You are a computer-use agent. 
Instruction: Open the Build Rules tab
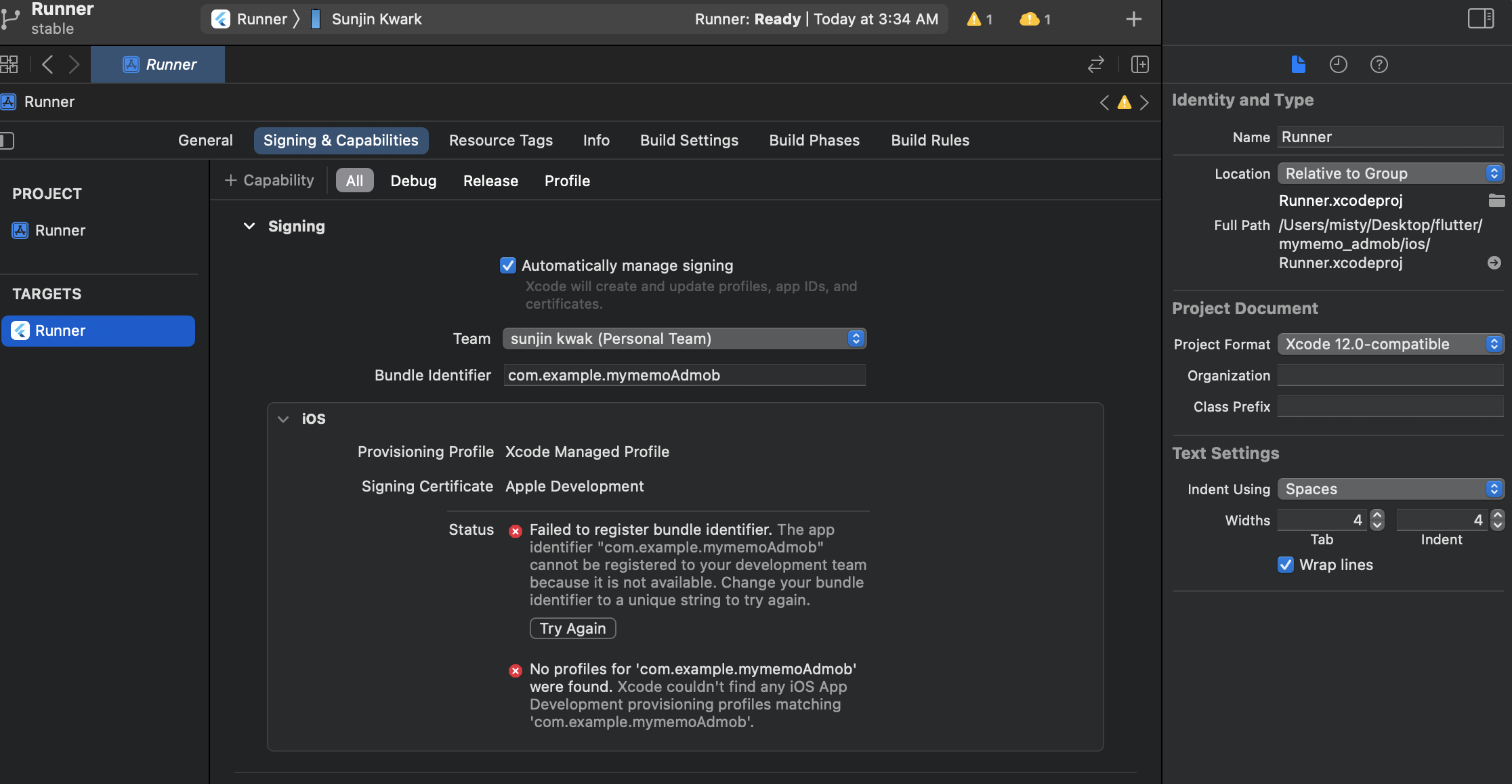coord(930,140)
